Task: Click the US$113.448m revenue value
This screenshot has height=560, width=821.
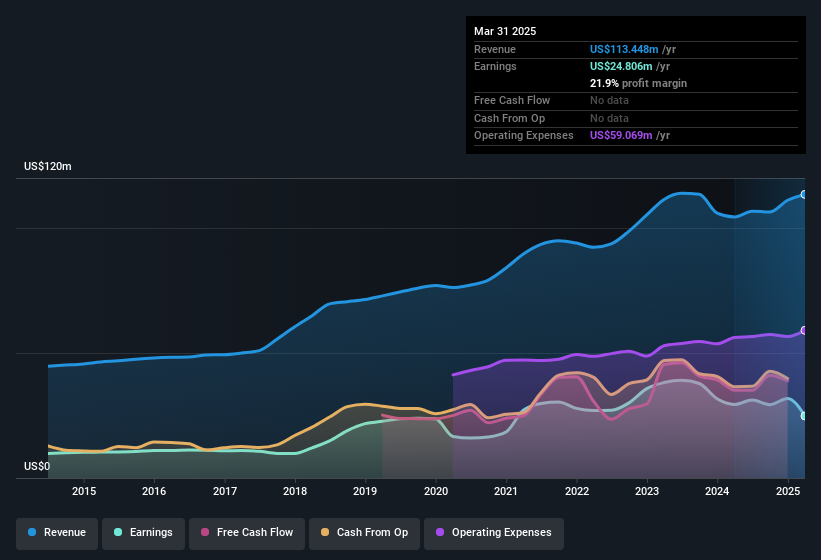Action: (624, 49)
